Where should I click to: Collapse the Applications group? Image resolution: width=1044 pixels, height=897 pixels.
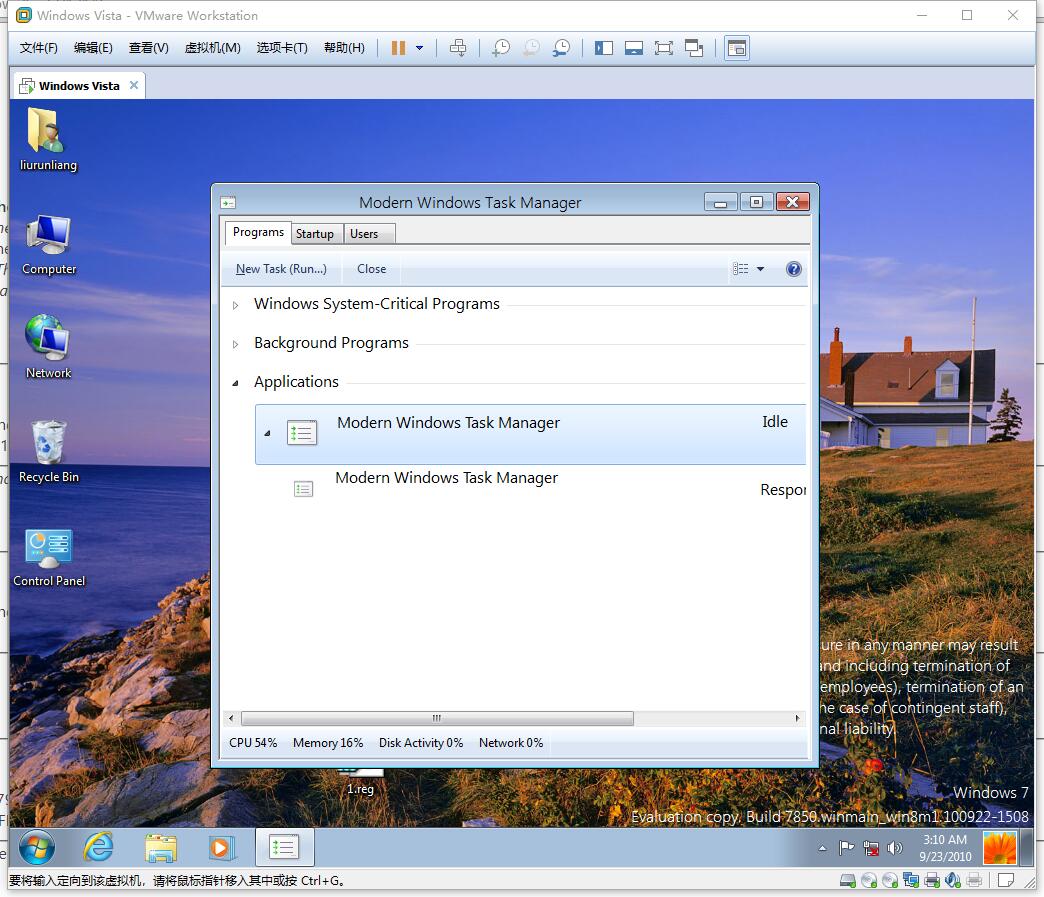(x=235, y=383)
